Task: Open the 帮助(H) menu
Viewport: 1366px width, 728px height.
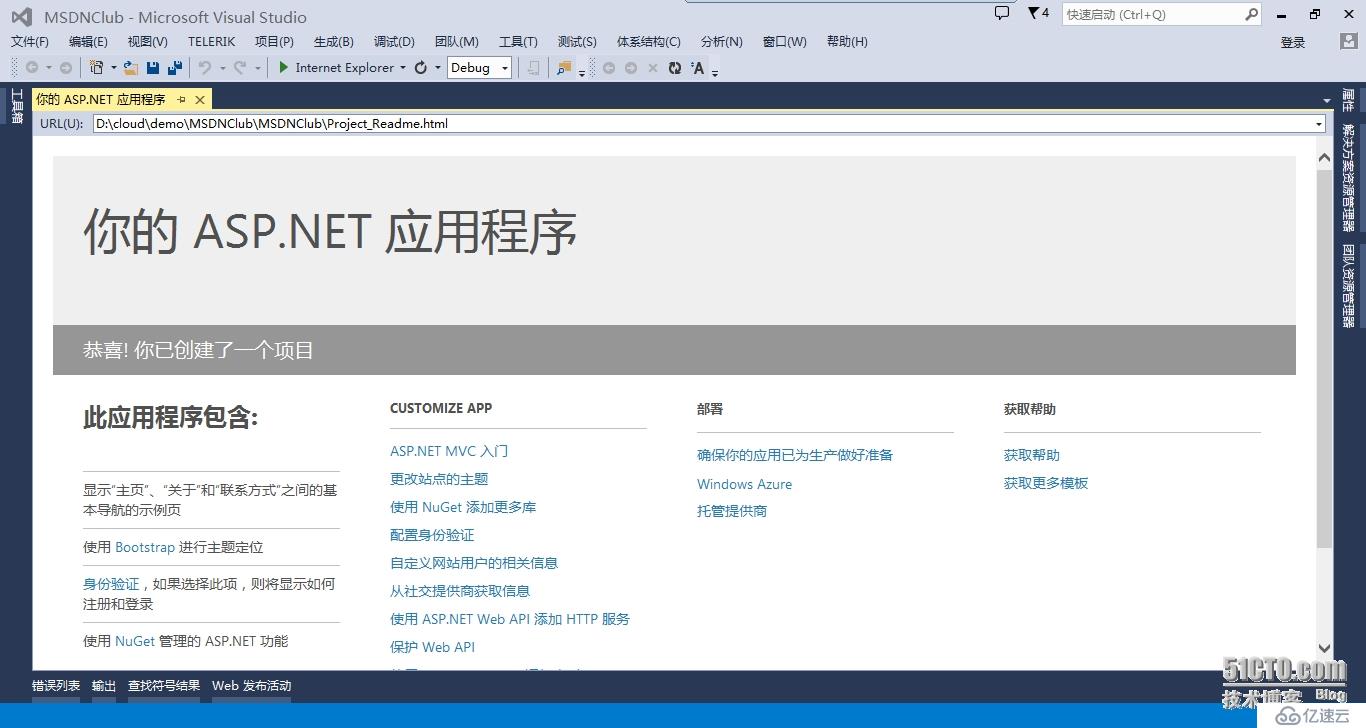Action: [847, 41]
